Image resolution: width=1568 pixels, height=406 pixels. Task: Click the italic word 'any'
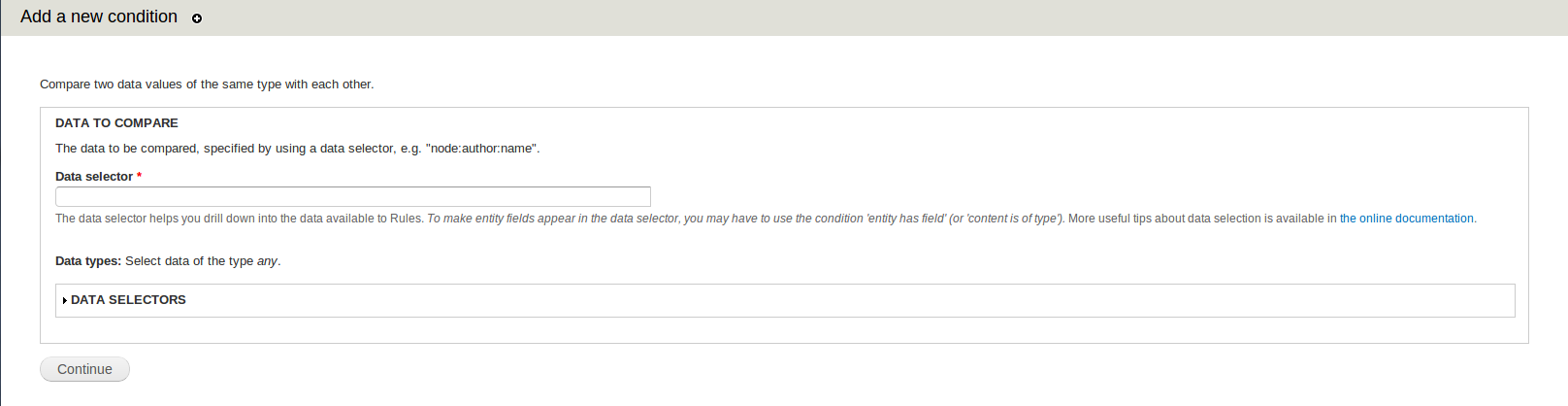pos(267,261)
